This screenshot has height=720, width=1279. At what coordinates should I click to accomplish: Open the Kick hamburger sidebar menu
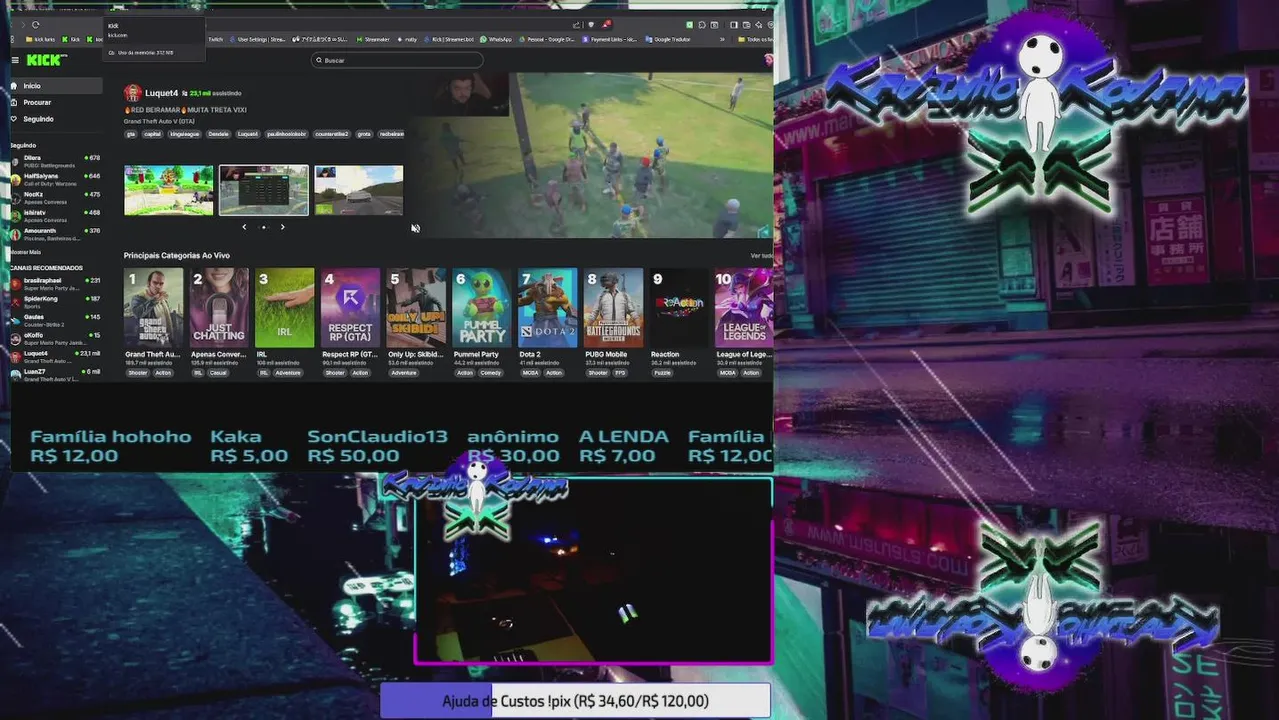pos(15,60)
